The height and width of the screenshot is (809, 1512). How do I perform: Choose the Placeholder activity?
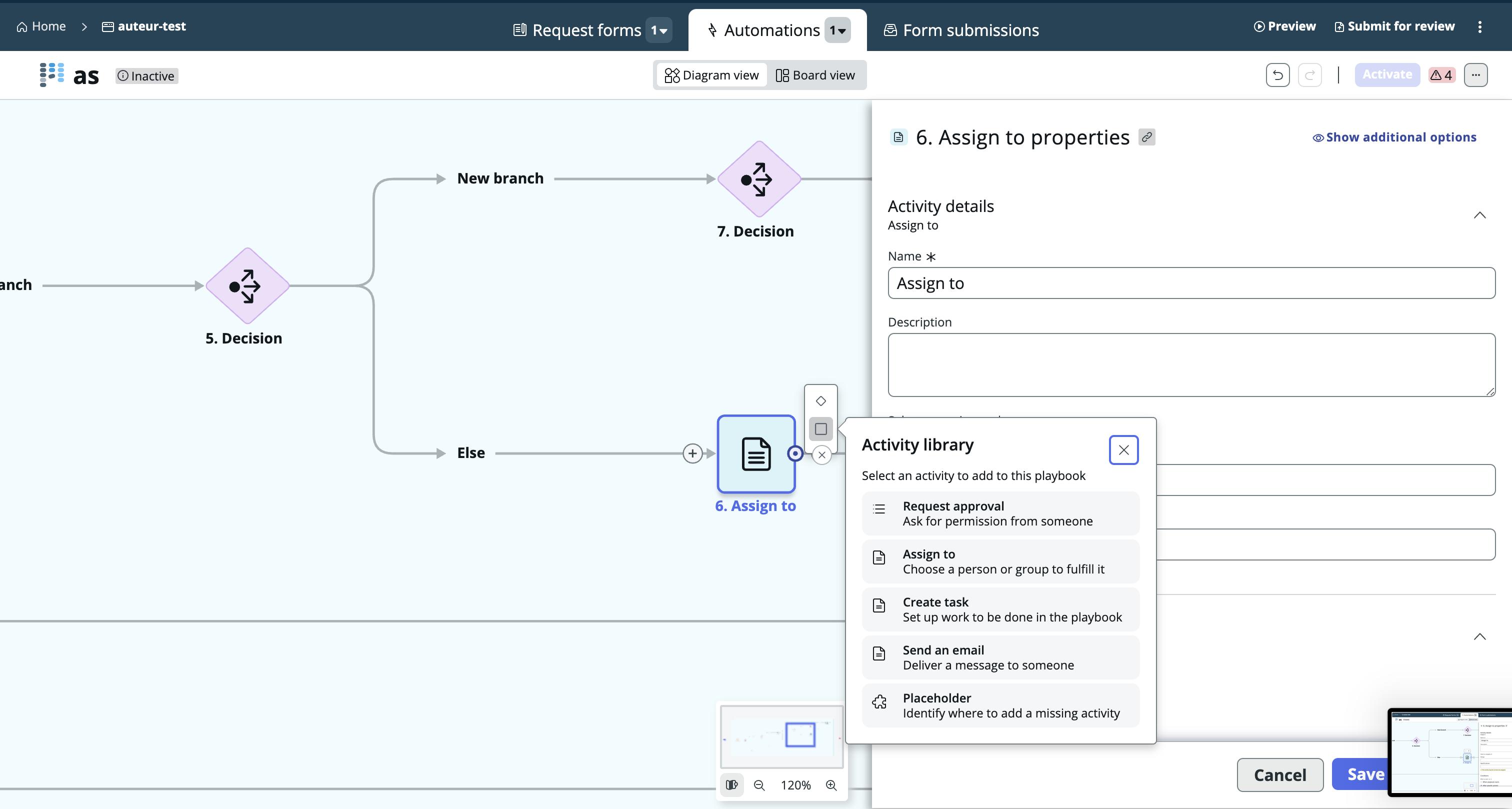click(x=1000, y=705)
